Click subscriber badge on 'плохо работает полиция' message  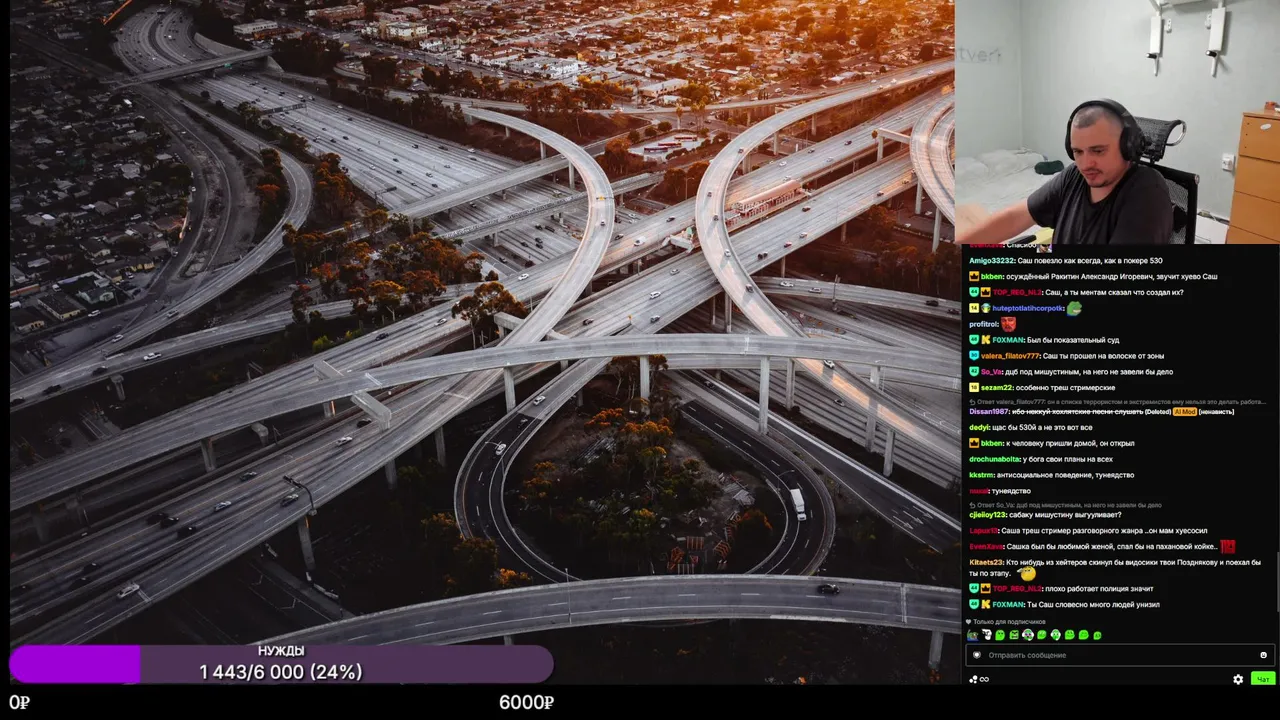click(974, 589)
